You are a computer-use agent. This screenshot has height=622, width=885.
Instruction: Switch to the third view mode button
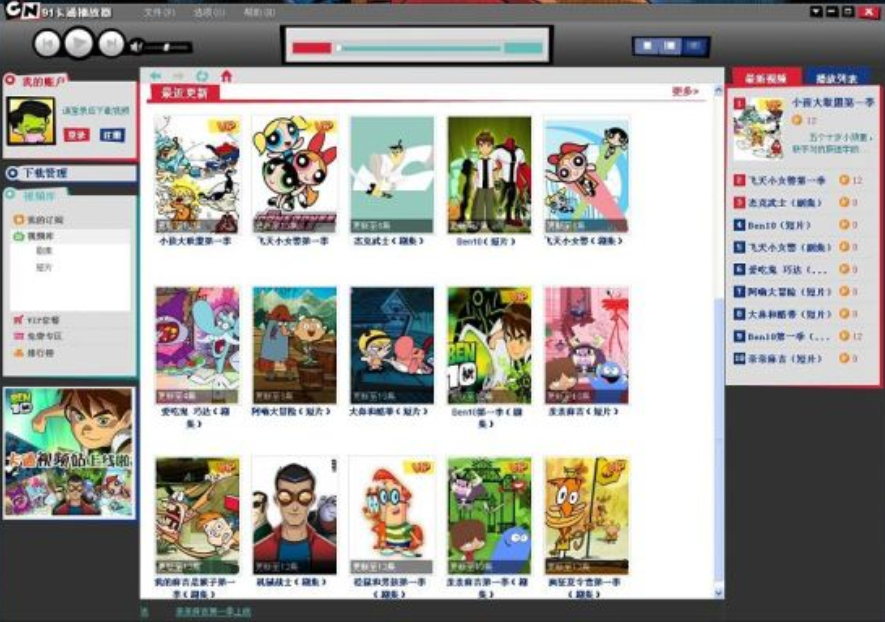pos(694,46)
